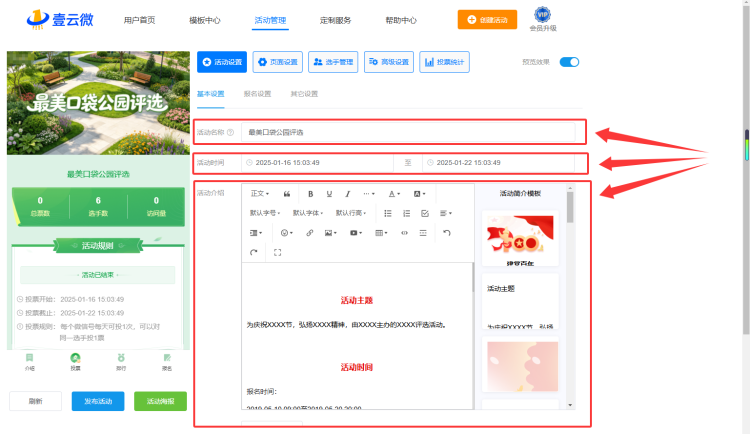
Task: Open 定制服务 in top navigation
Action: click(335, 21)
